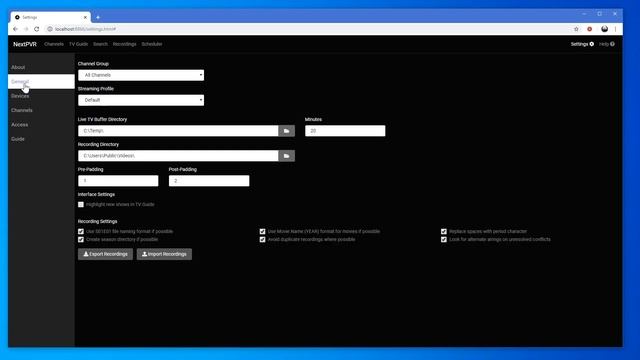Open Channels in the top navigation

click(x=54, y=44)
